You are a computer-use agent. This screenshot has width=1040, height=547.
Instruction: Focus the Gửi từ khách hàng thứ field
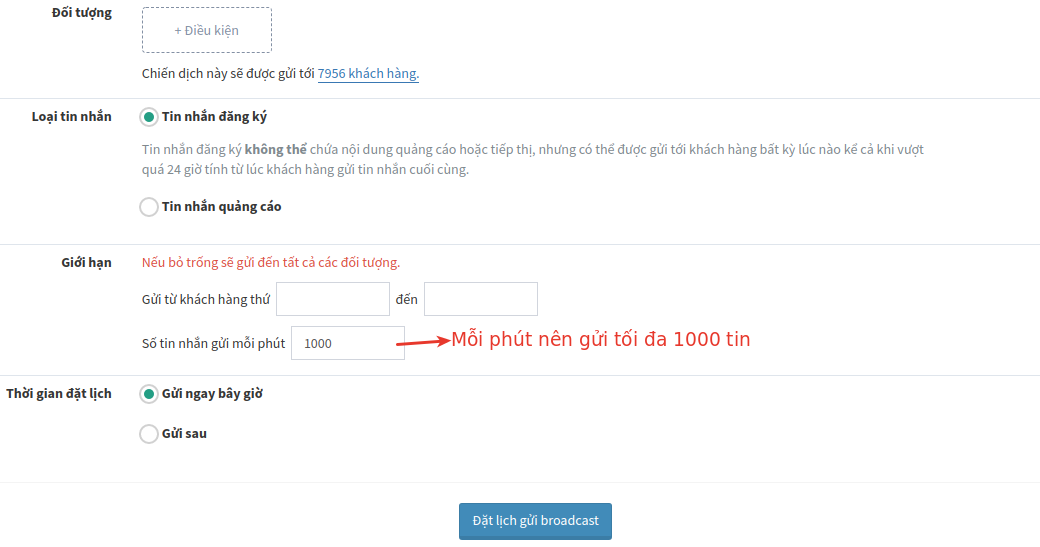pyautogui.click(x=333, y=299)
